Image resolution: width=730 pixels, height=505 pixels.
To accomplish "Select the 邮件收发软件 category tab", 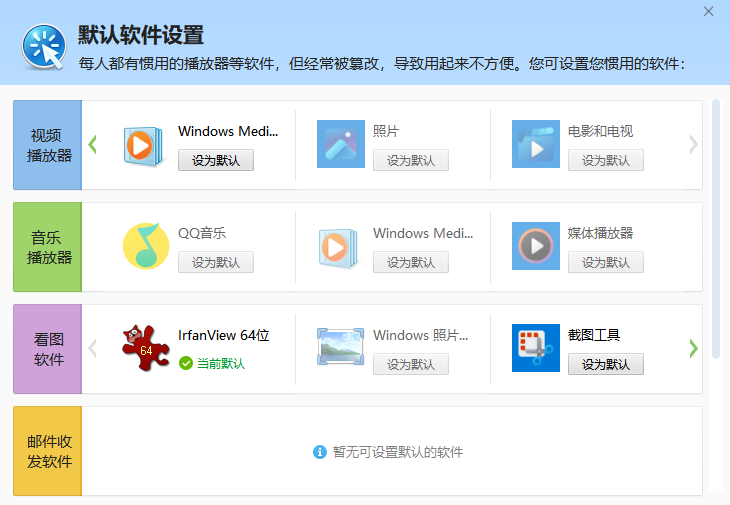I will coord(47,451).
